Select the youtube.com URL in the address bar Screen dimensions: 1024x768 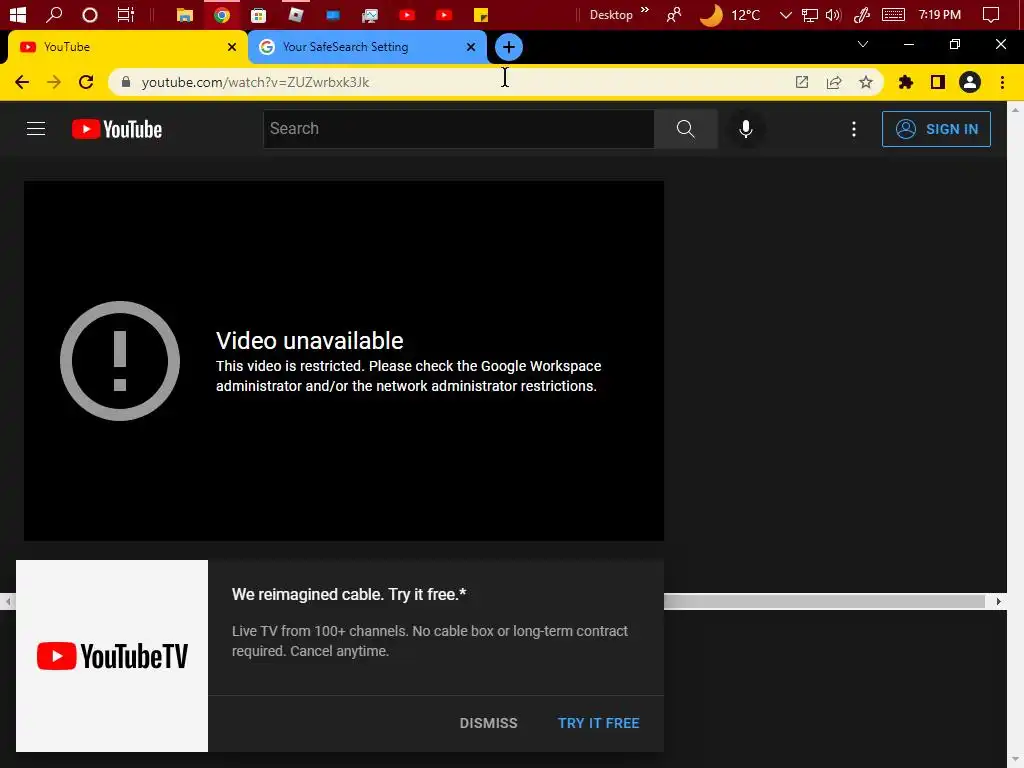(x=255, y=82)
